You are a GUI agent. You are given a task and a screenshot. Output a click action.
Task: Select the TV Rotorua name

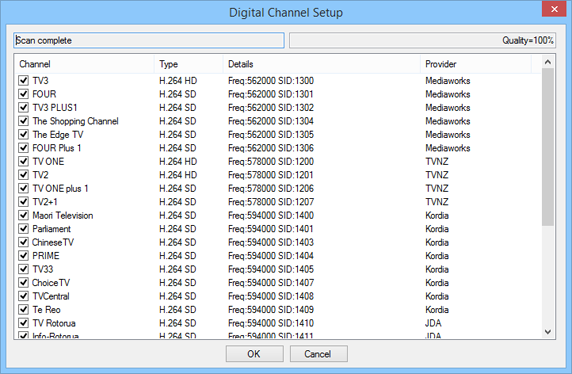point(54,323)
